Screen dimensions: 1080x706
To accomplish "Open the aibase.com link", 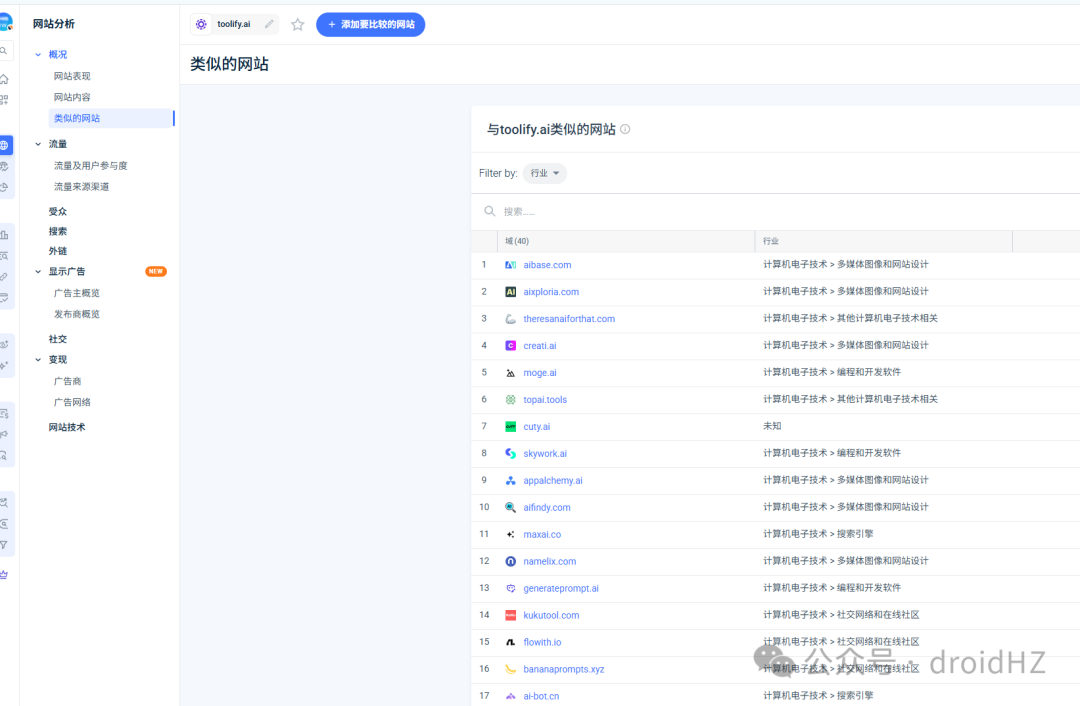I will tap(547, 265).
